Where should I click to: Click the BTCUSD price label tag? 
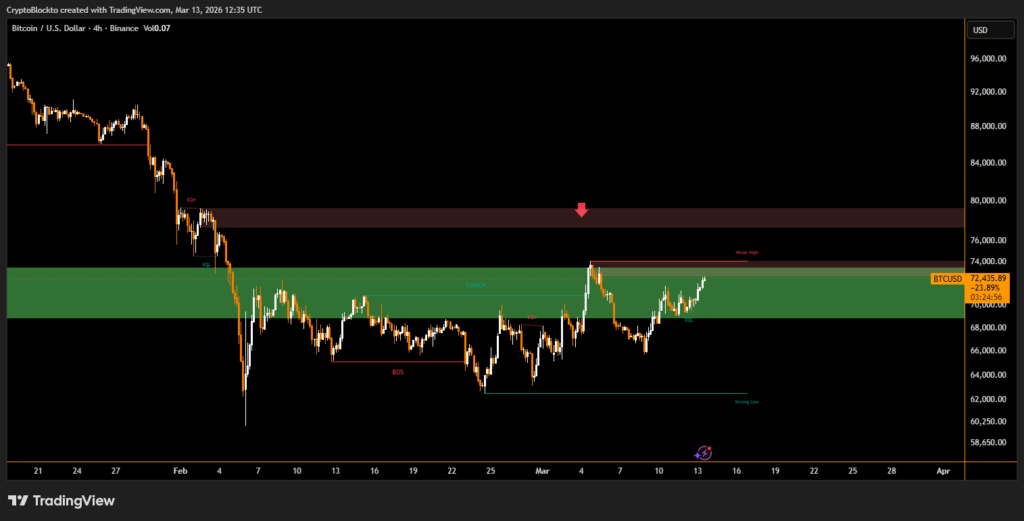(946, 278)
